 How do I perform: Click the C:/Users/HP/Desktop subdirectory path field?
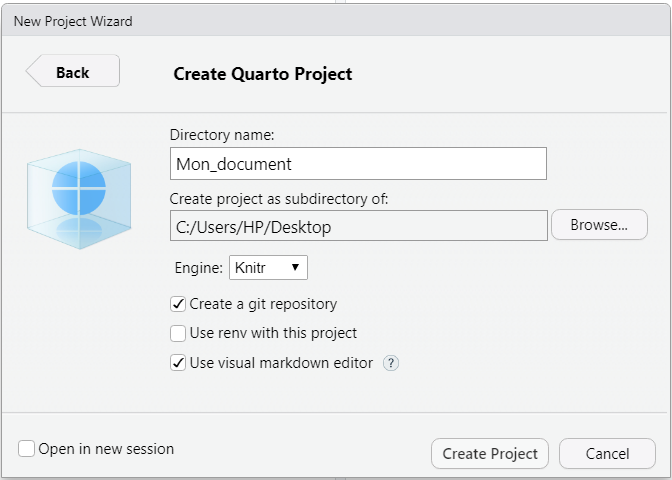[359, 225]
